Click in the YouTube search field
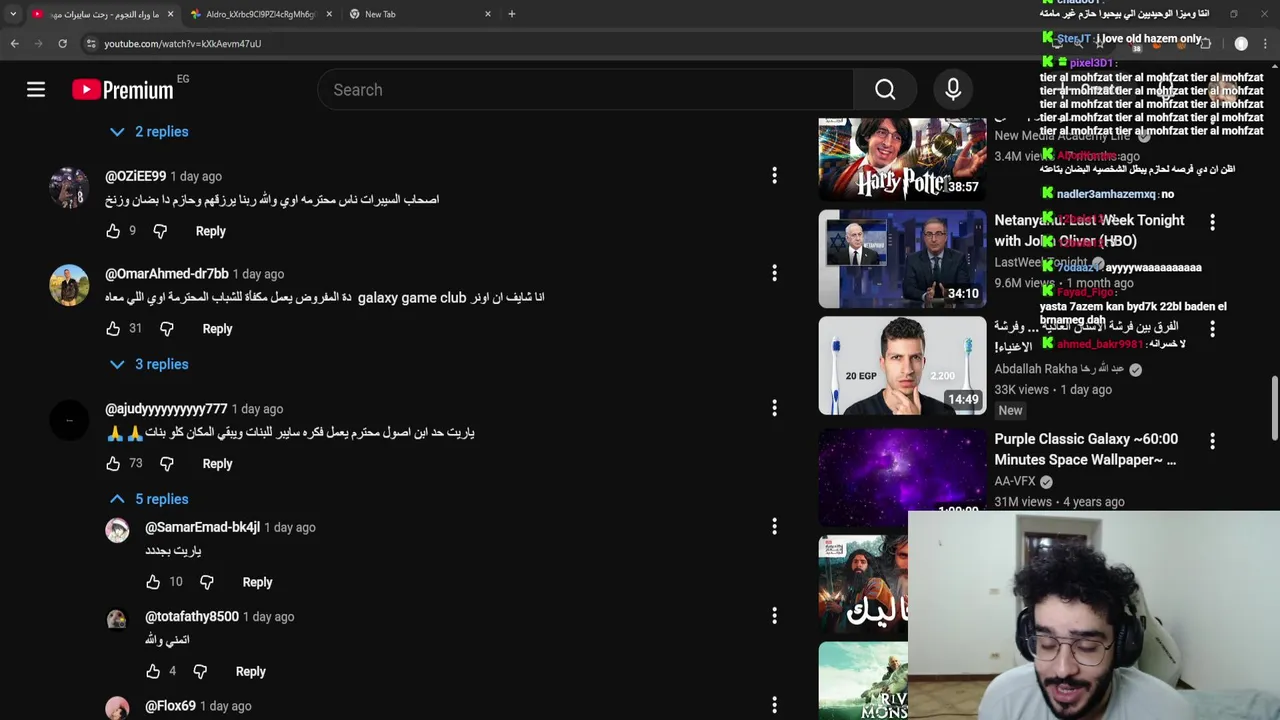 click(585, 90)
